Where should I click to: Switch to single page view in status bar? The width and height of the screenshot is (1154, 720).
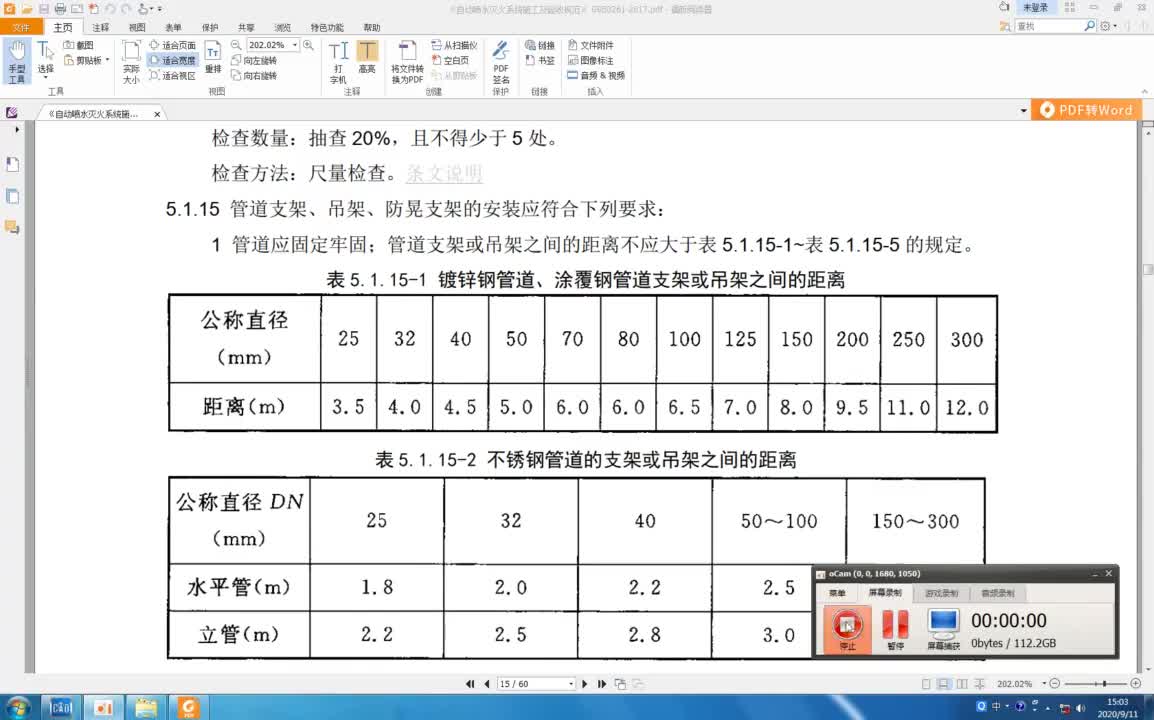(927, 684)
